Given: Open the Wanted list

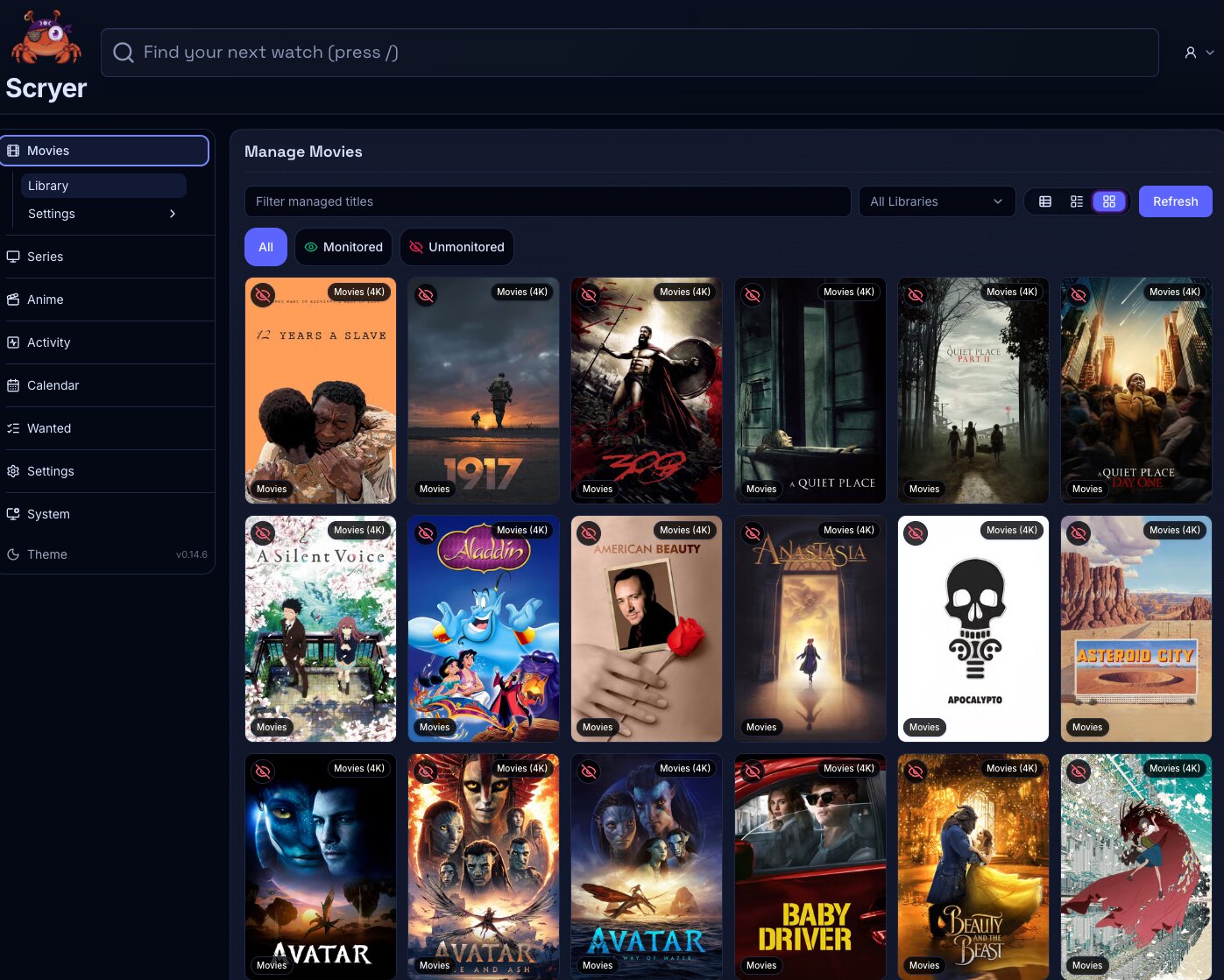Looking at the screenshot, I should click(x=107, y=428).
